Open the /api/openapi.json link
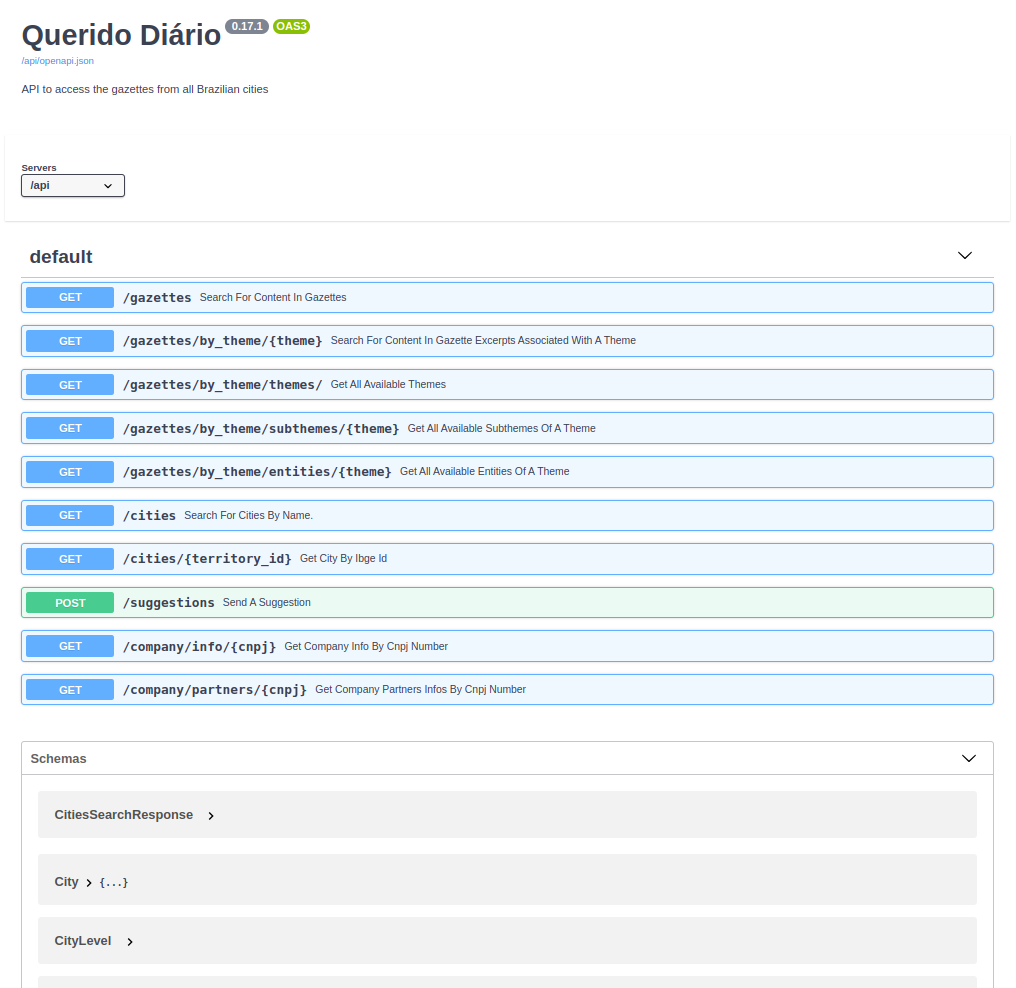The width and height of the screenshot is (1016, 988). pos(58,61)
